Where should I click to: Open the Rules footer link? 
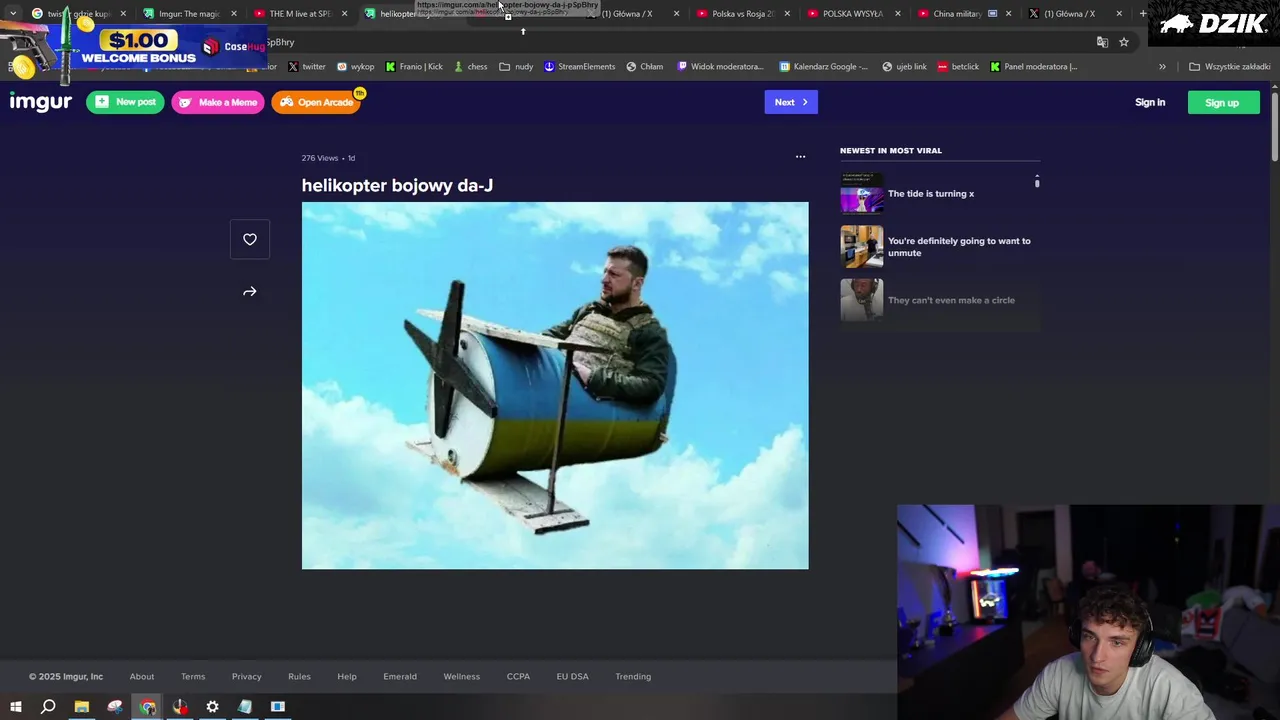click(300, 677)
